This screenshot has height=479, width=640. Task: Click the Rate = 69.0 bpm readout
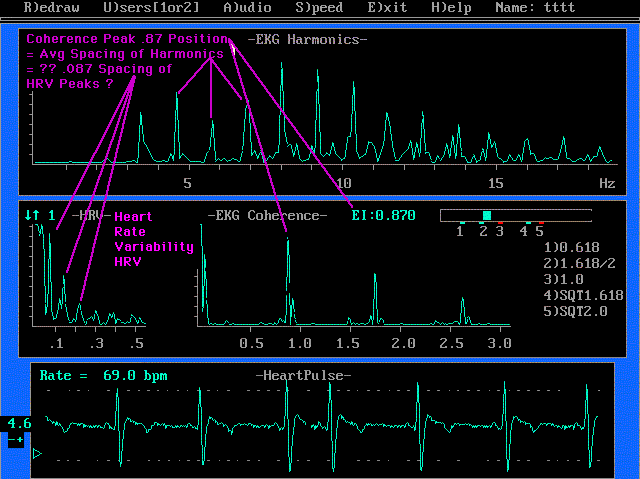click(104, 375)
